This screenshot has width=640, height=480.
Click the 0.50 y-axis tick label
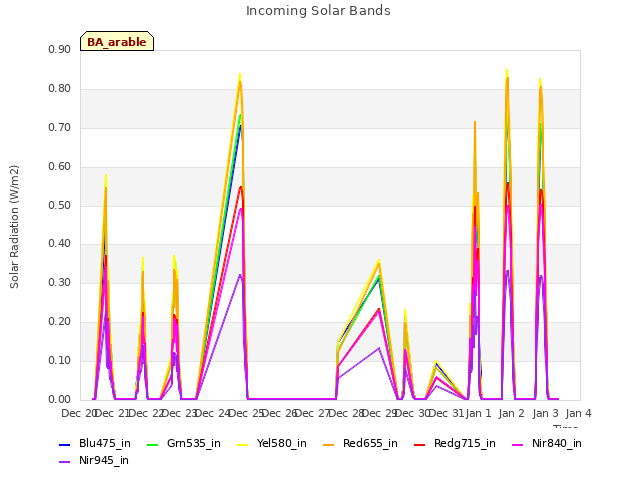click(59, 205)
